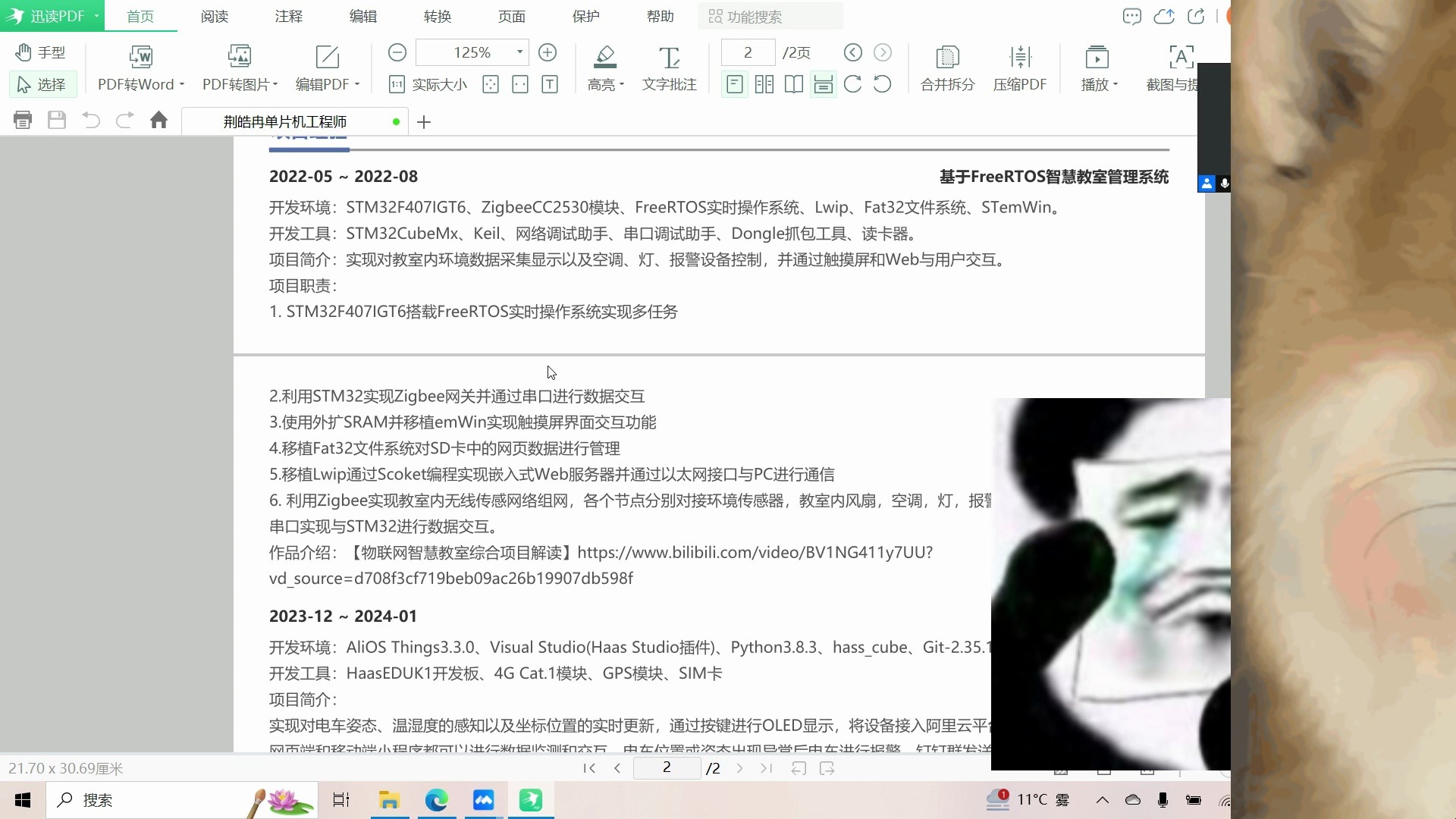
Task: Click the status bar page number field
Action: (x=667, y=767)
